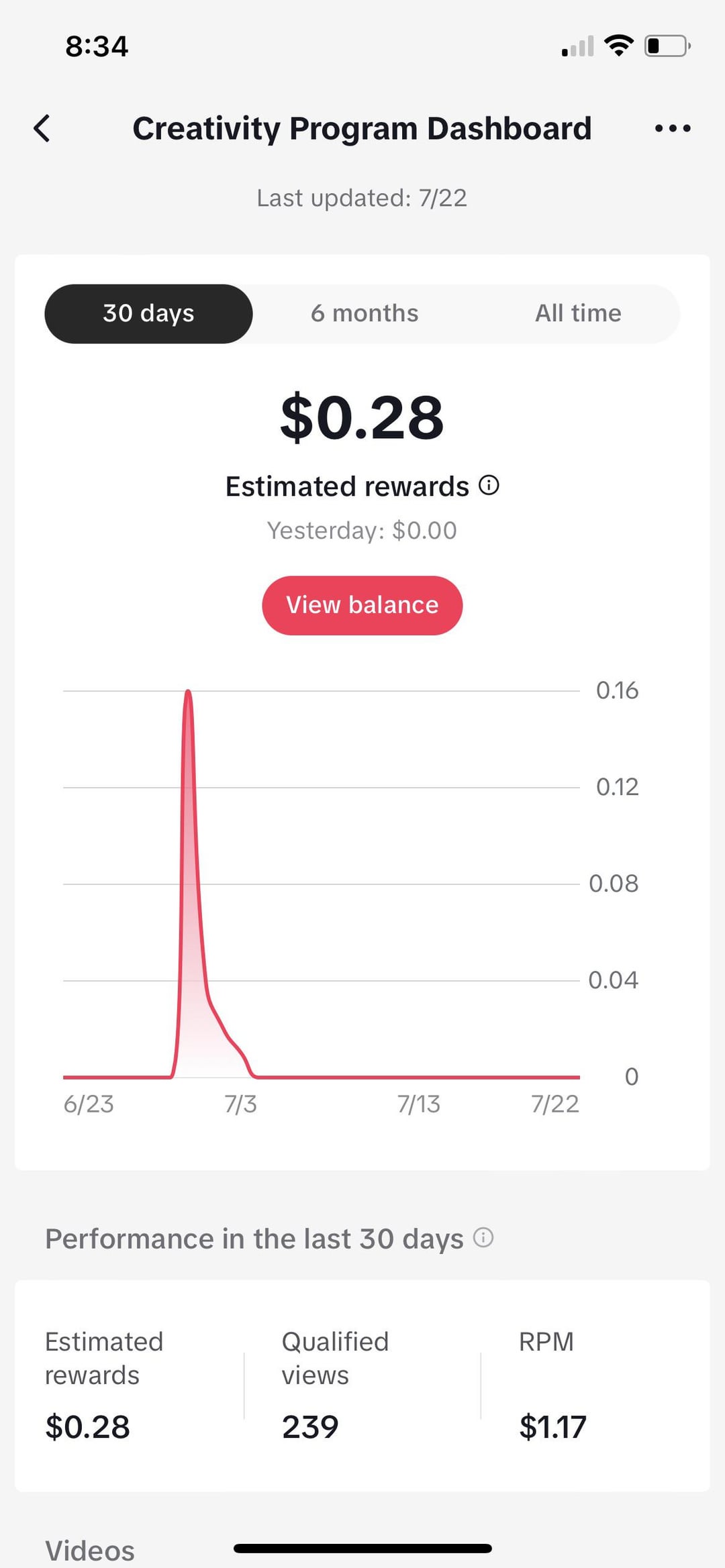Tap the battery status icon
Viewport: 725px width, 1568px height.
pyautogui.click(x=667, y=46)
